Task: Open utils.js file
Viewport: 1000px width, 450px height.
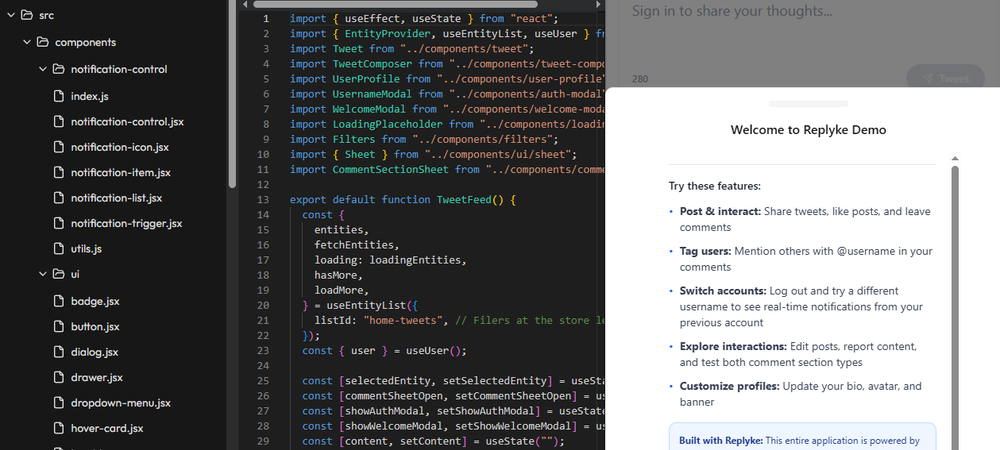Action: (86, 249)
